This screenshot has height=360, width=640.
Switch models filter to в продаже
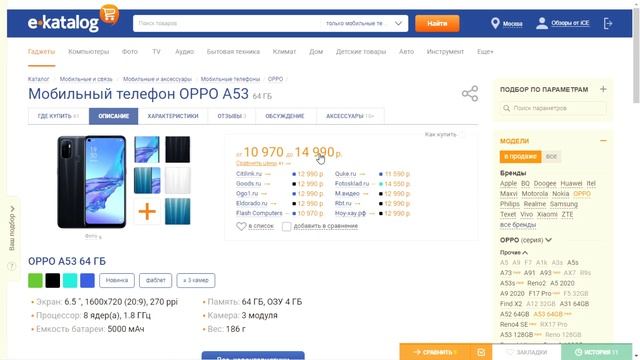[520, 156]
